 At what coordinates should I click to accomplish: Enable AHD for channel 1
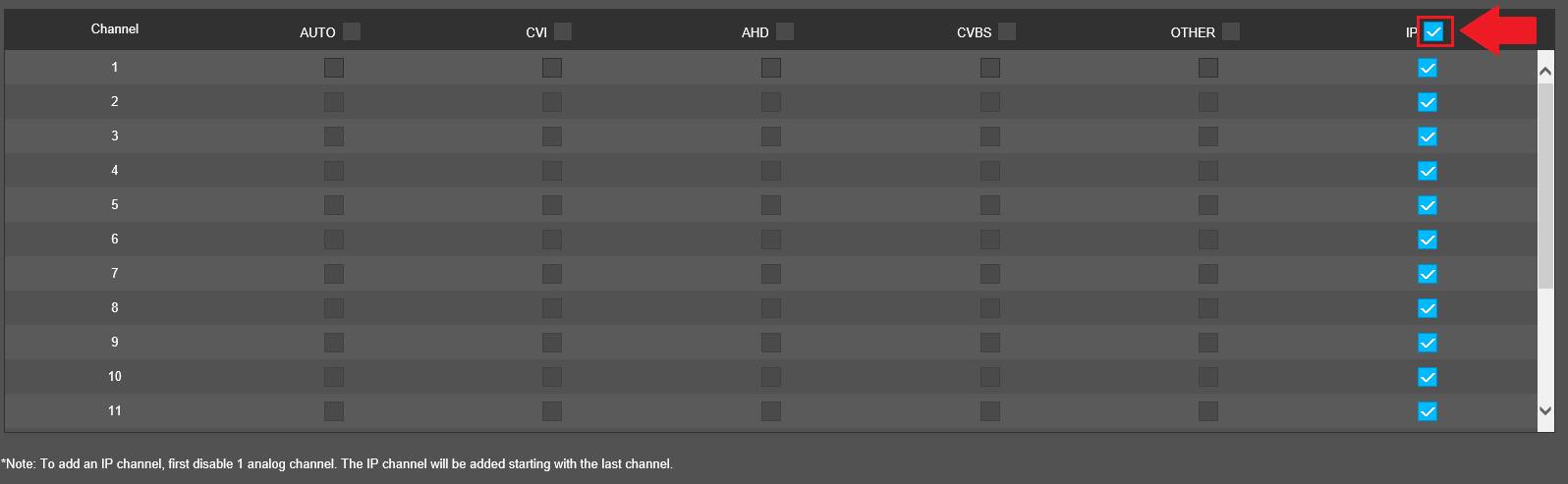tap(771, 68)
